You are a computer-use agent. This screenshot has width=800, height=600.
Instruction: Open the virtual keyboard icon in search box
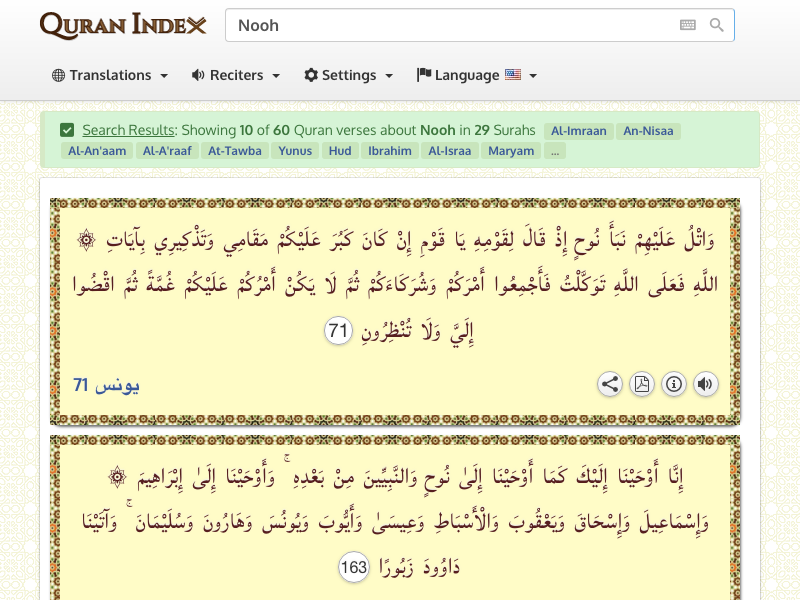click(x=688, y=25)
